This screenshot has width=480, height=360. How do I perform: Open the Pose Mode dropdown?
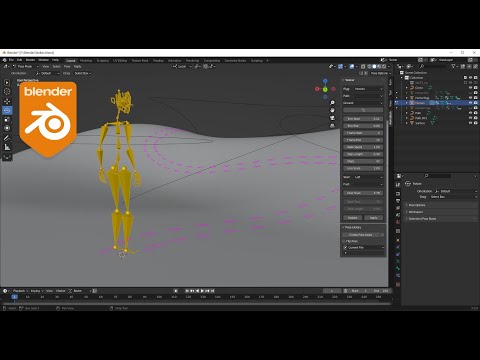(x=26, y=67)
